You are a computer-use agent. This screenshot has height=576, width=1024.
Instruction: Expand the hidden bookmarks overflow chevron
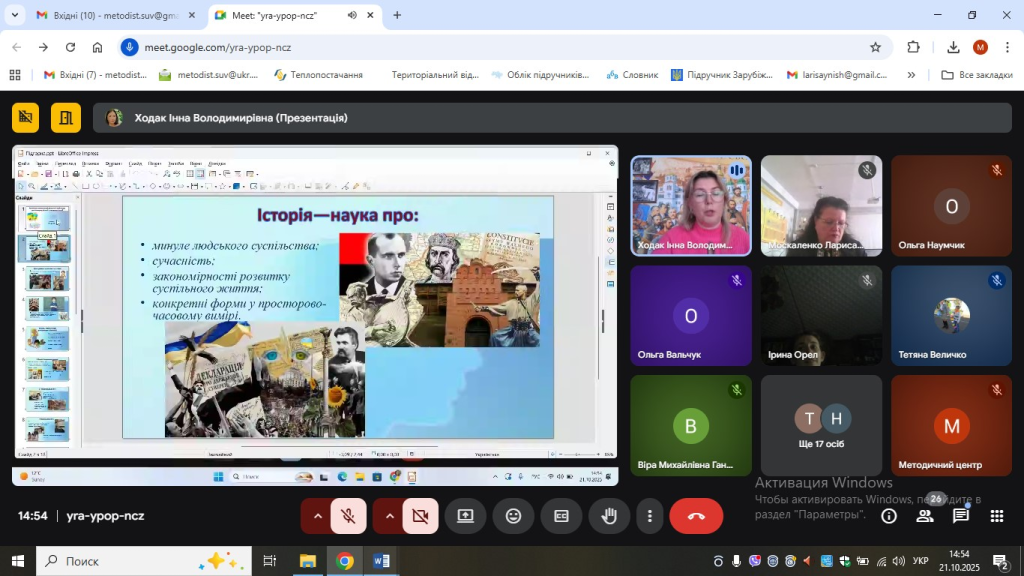click(911, 75)
